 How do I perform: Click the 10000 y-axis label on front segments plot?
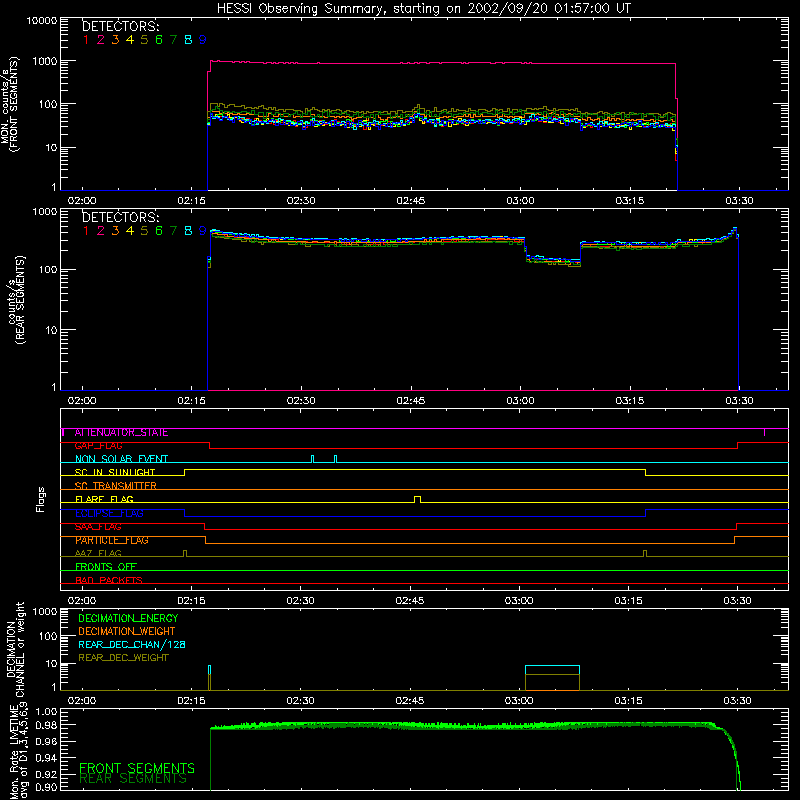coord(42,21)
